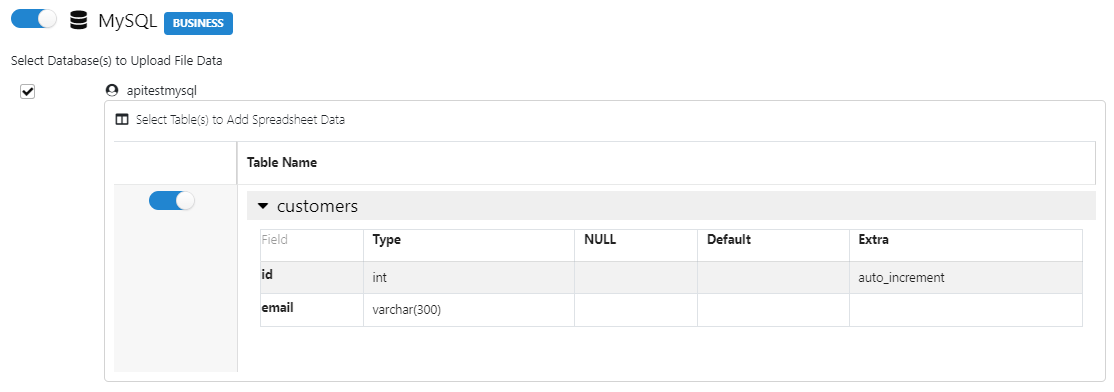Screen dimensions: 1114x392
Task: Click the Extra column header
Action: coord(874,240)
